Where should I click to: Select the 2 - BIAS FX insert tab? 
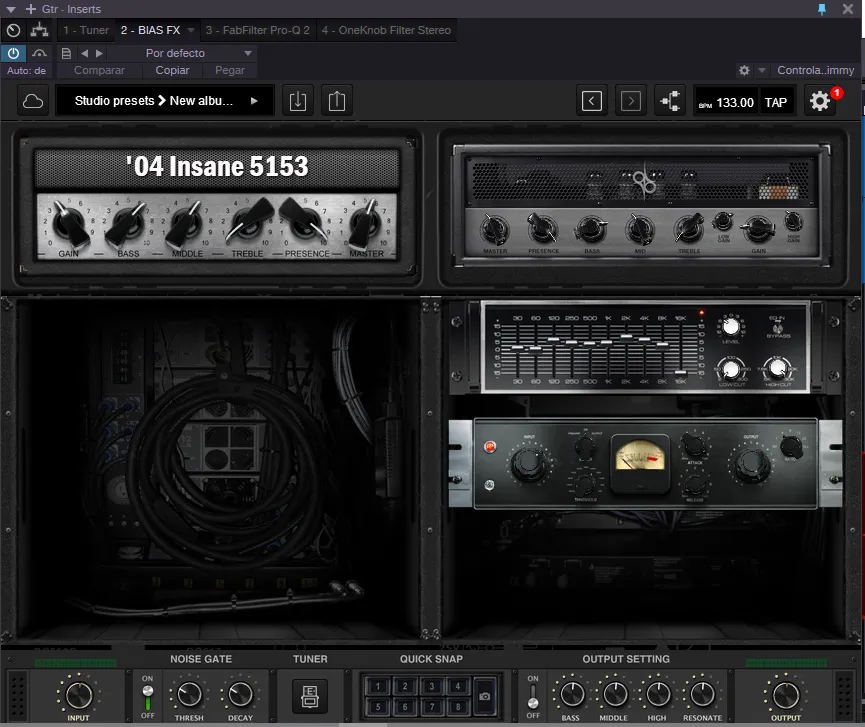(x=151, y=30)
